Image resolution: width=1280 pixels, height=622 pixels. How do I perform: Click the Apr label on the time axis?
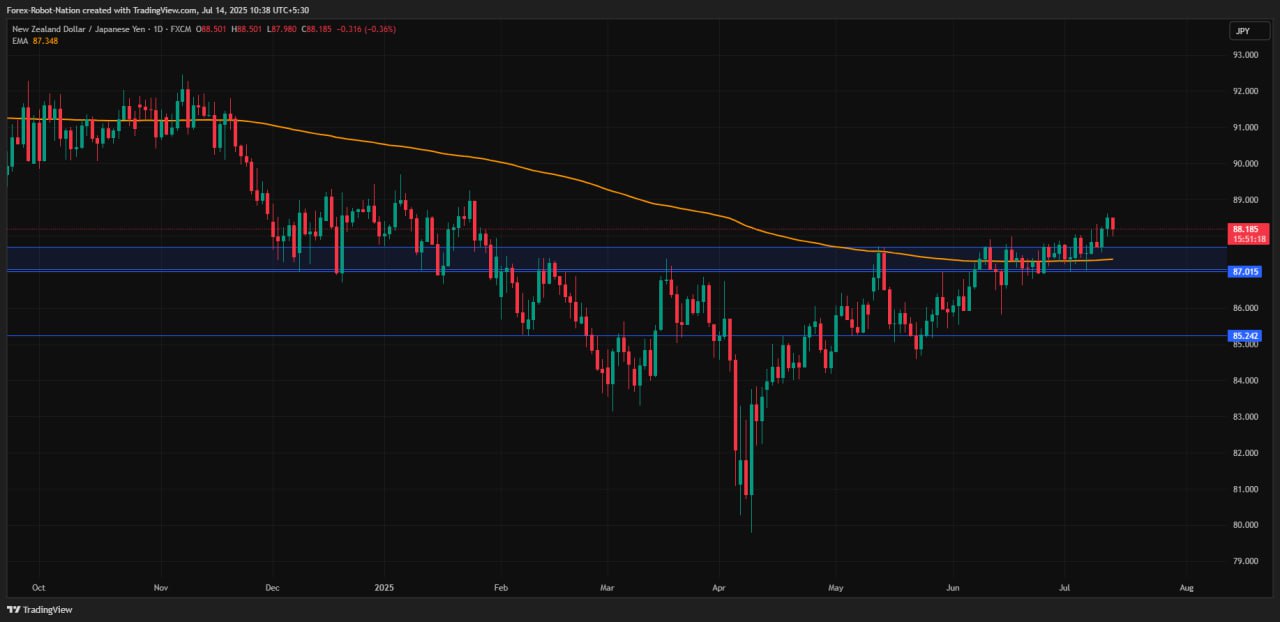pyautogui.click(x=719, y=587)
